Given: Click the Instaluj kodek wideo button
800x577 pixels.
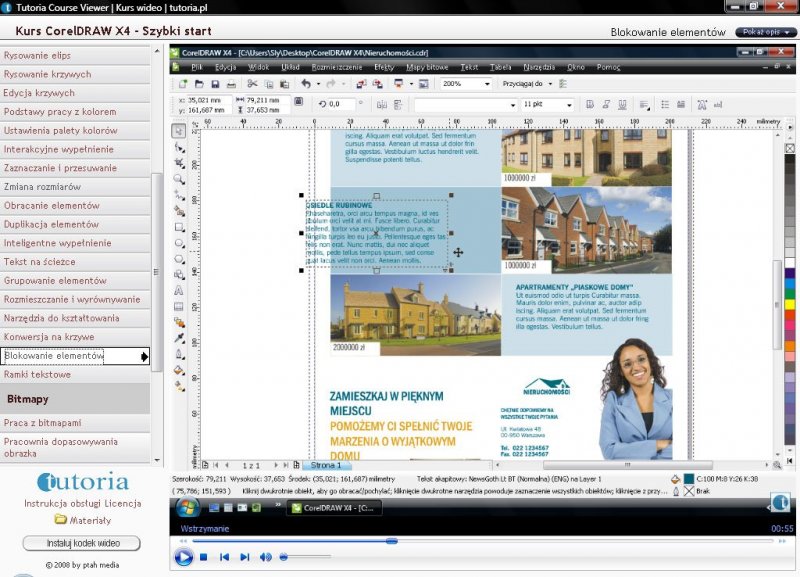Looking at the screenshot, I should coord(82,543).
